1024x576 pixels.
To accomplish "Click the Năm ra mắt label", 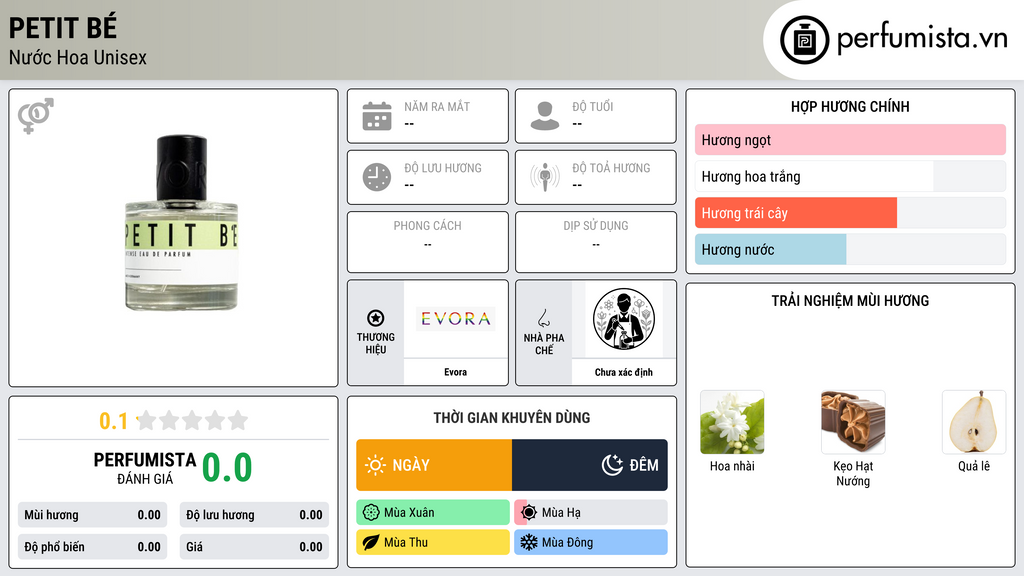I will [437, 106].
